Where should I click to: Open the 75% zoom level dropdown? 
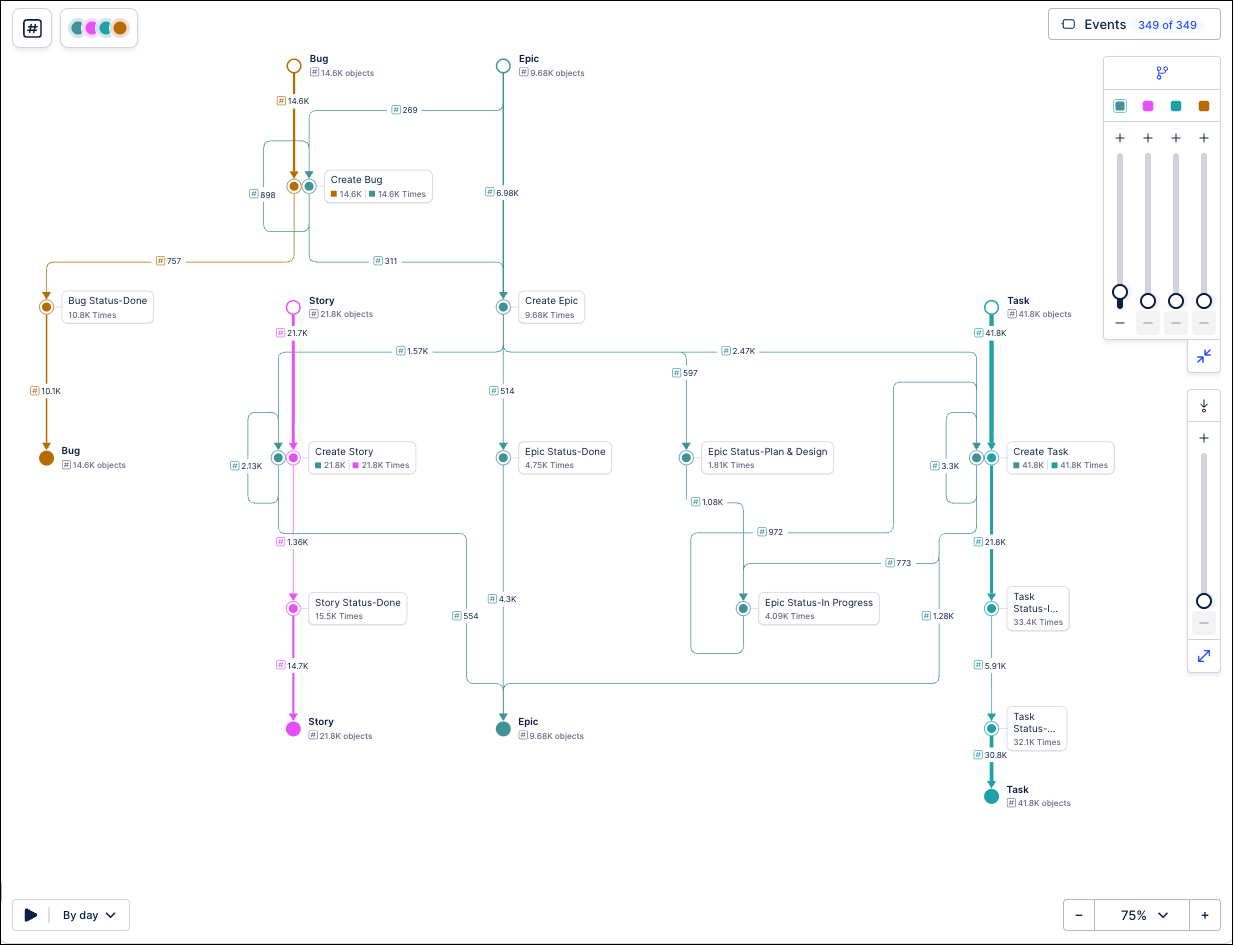pyautogui.click(x=1143, y=915)
